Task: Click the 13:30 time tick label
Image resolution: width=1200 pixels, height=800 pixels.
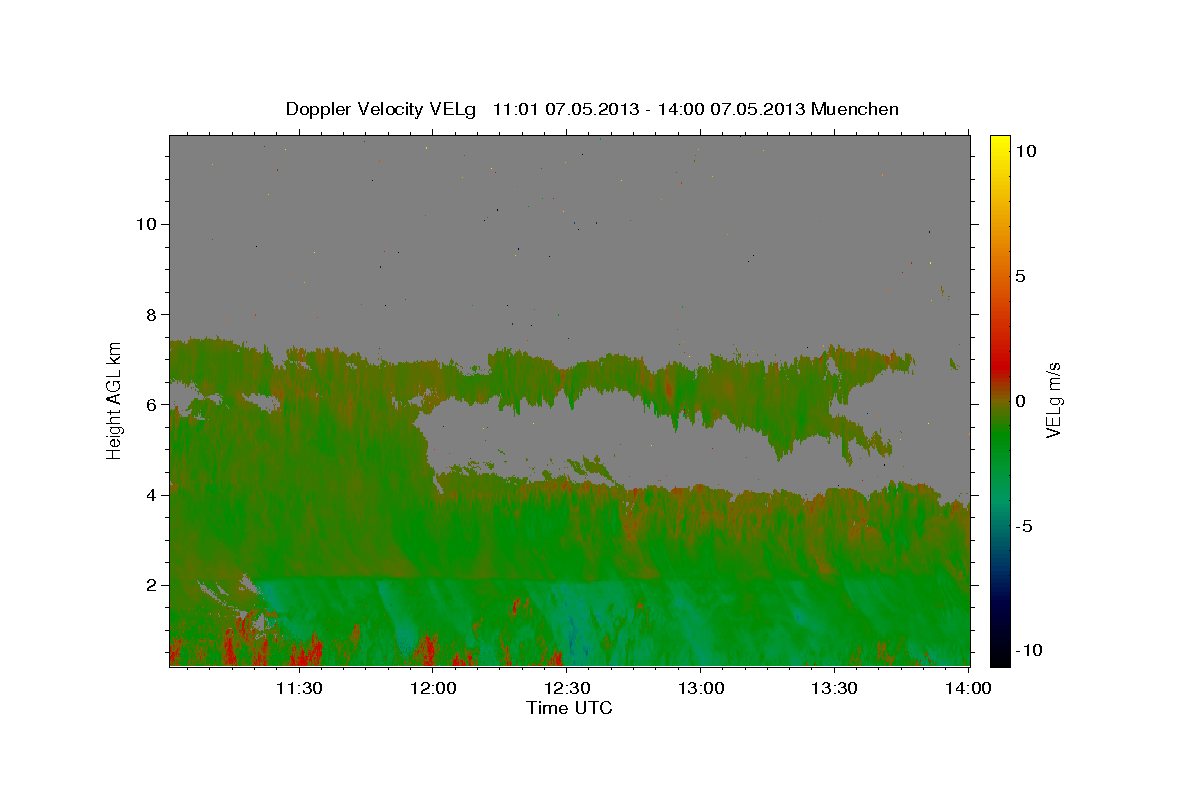Action: 835,688
